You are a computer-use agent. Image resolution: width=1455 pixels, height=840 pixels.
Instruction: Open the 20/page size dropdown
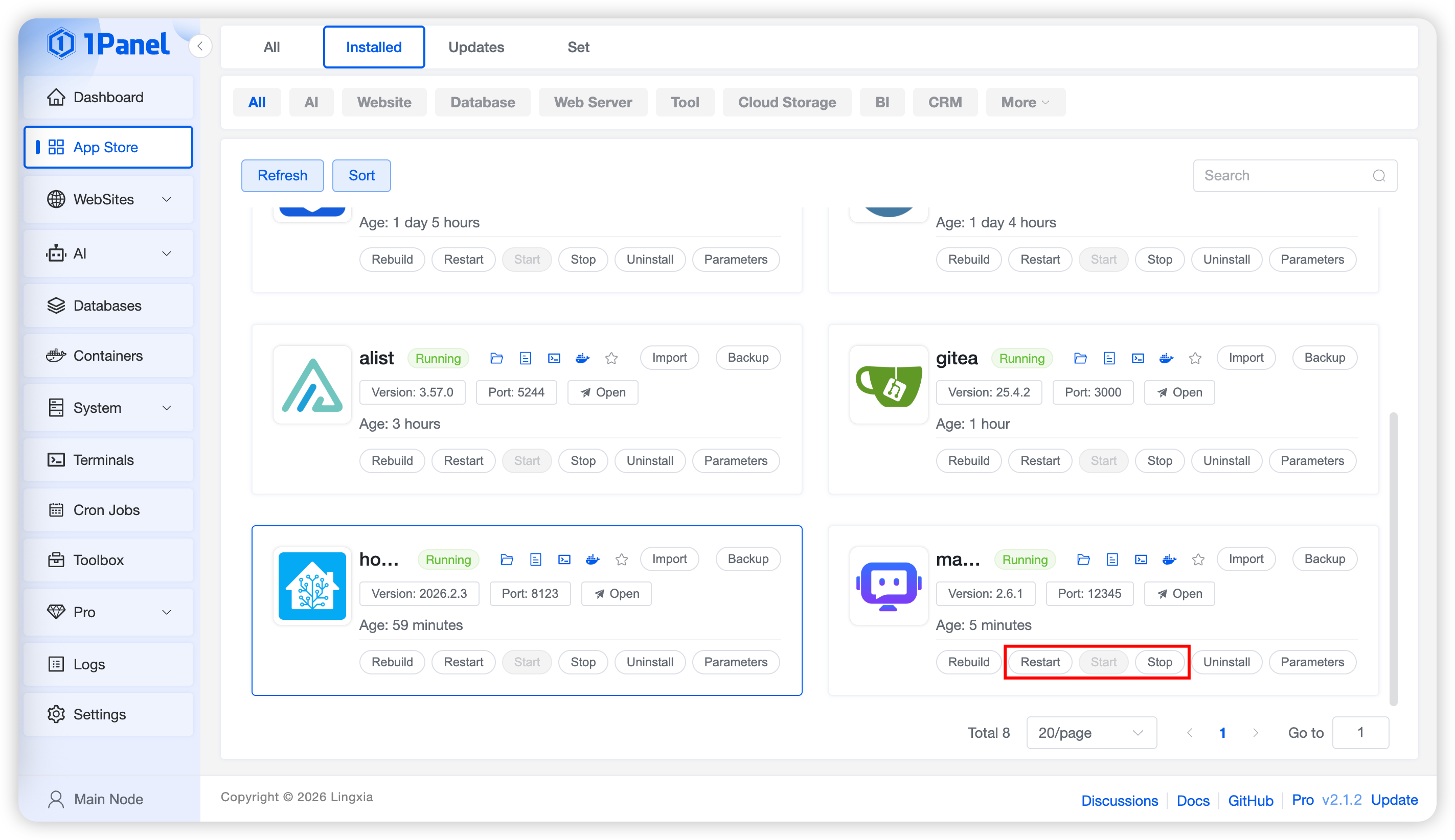pos(1091,733)
